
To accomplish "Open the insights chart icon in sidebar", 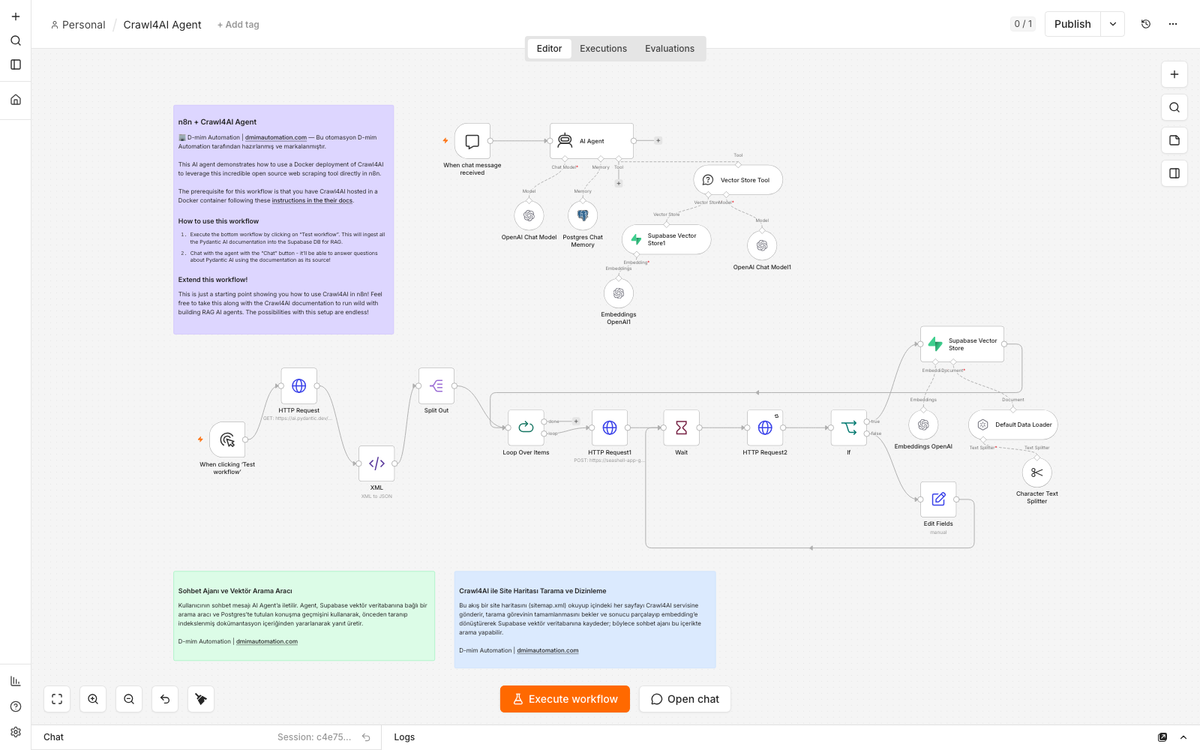I will point(15,681).
